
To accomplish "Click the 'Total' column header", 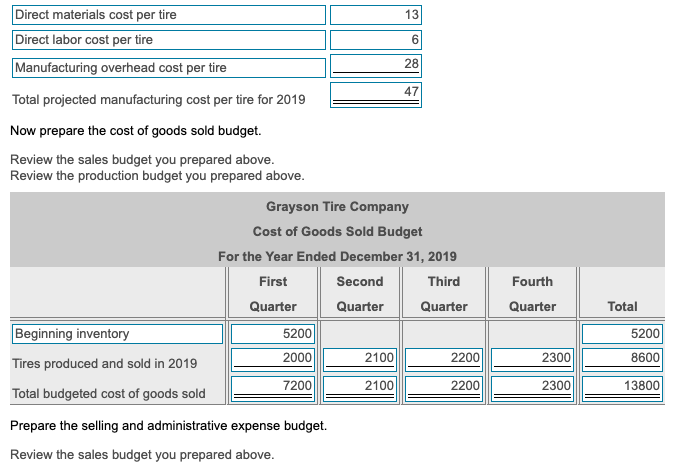I will (622, 306).
